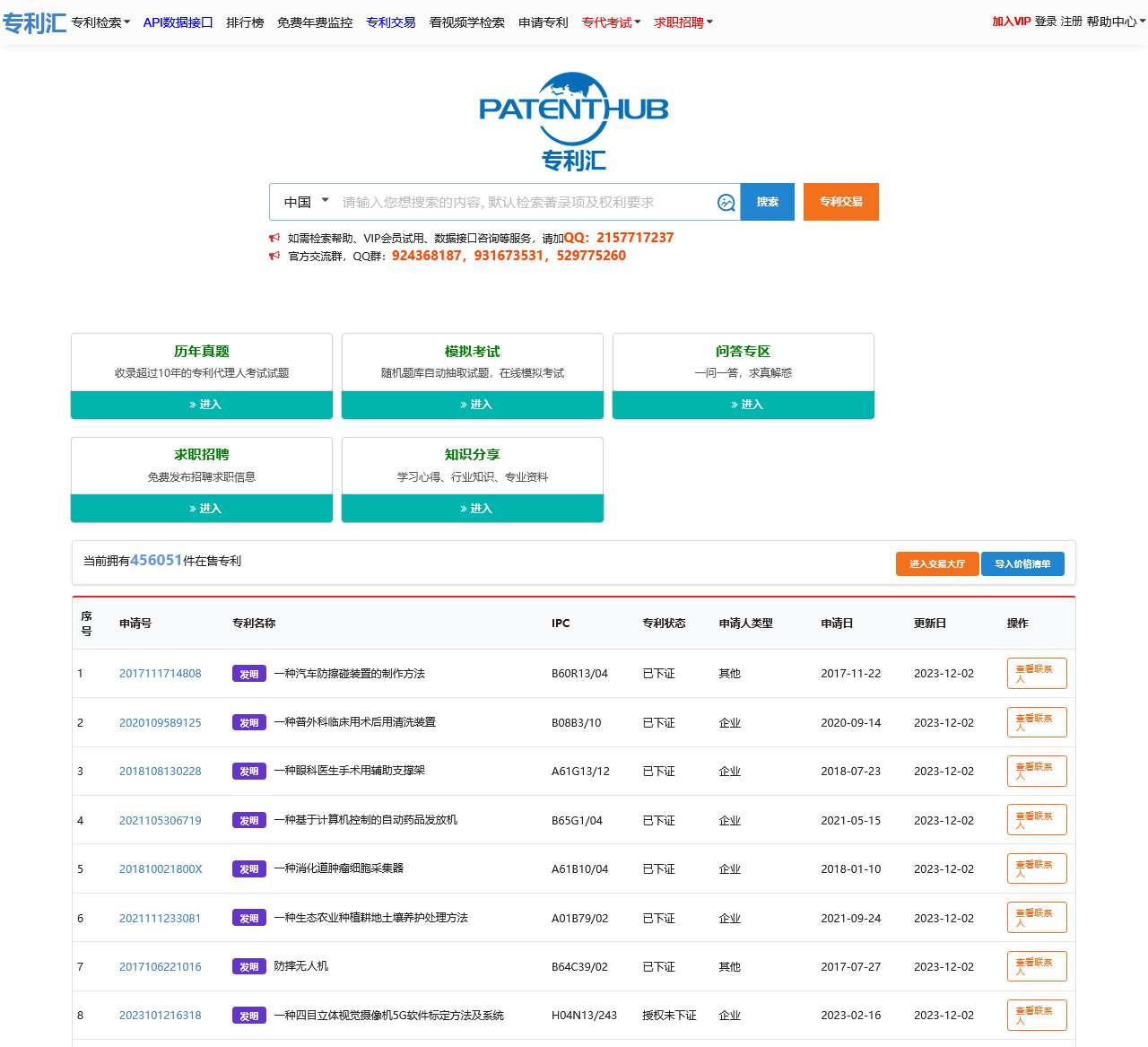Viewport: 1148px width, 1047px height.
Task: Enter the 问答专区 section
Action: pyautogui.click(x=744, y=405)
